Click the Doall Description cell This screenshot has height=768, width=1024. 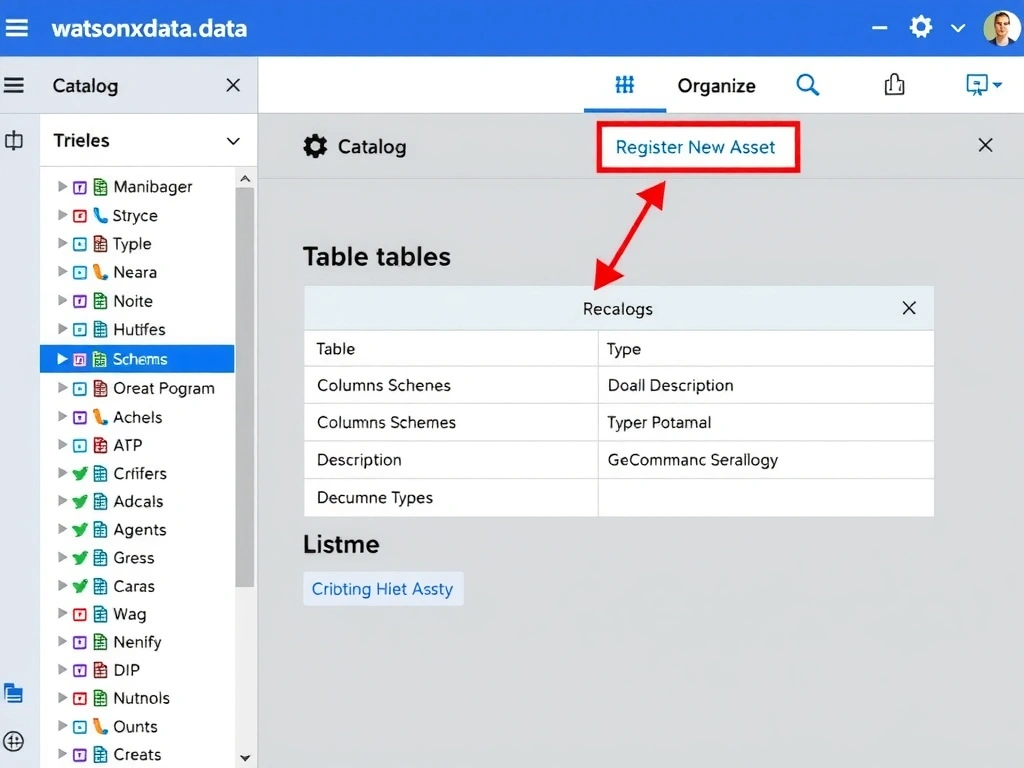point(765,385)
